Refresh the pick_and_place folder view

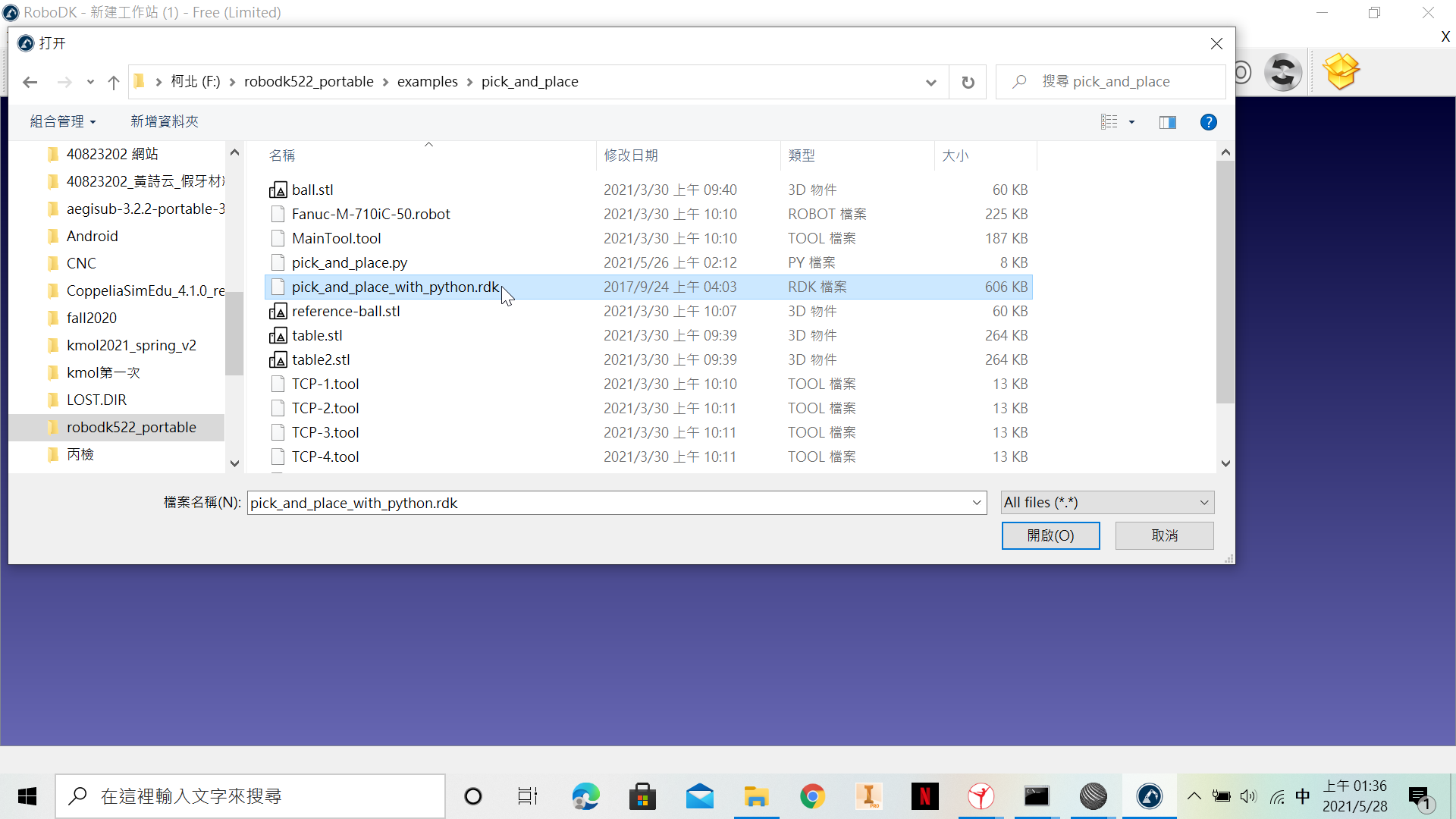click(x=968, y=82)
